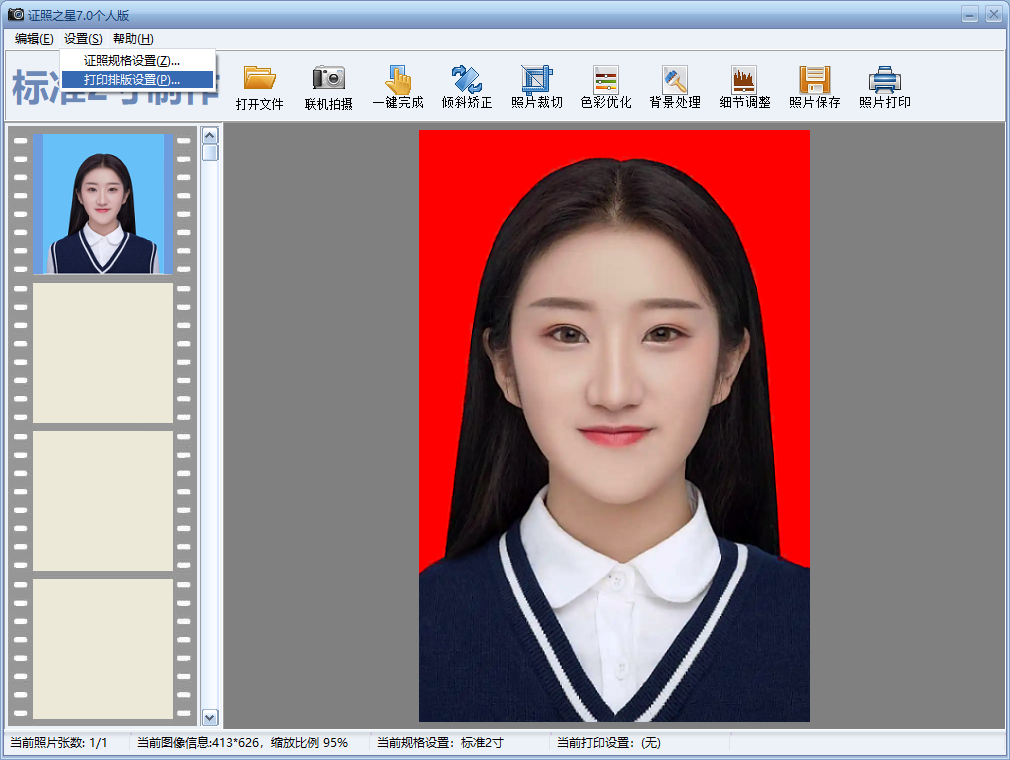The image size is (1010, 760).
Task: Select the tethered camera capture tool
Action: (x=328, y=80)
